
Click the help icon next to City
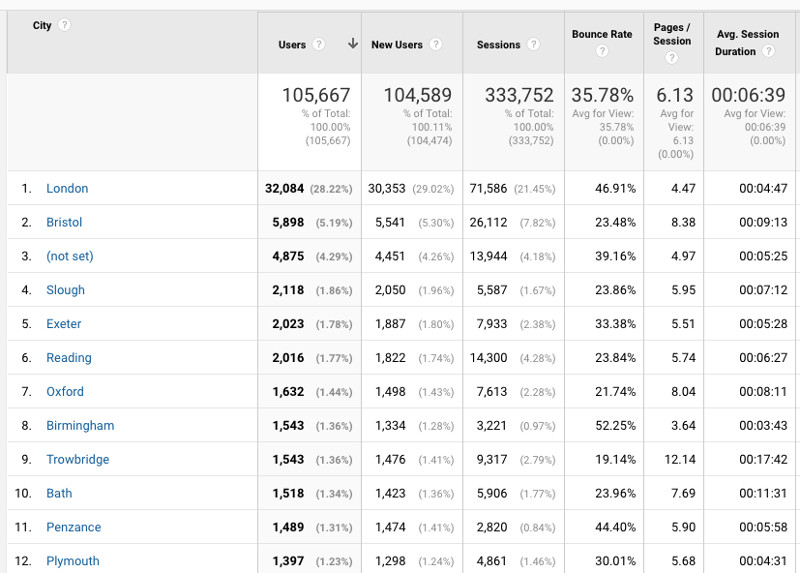(65, 26)
